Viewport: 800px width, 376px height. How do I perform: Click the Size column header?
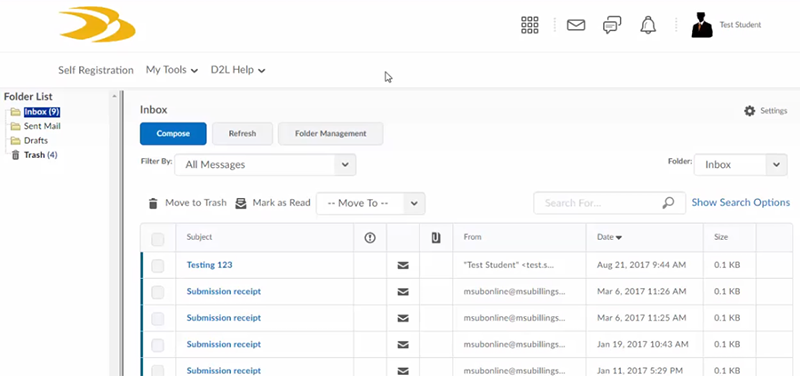721,237
